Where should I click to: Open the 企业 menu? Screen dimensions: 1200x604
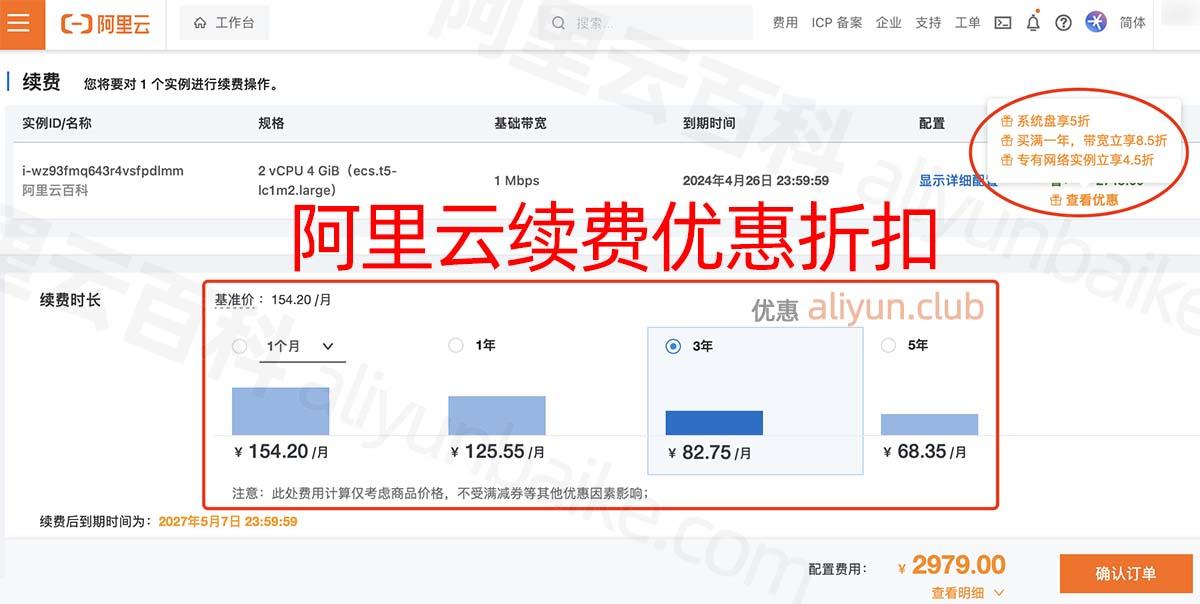[888, 23]
